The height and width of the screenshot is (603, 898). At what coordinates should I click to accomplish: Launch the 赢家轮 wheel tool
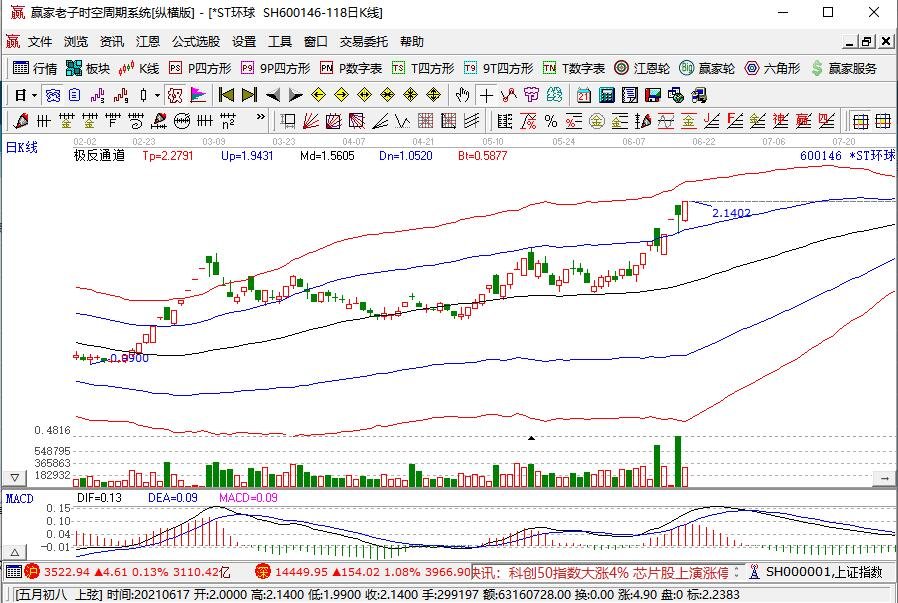pyautogui.click(x=707, y=69)
